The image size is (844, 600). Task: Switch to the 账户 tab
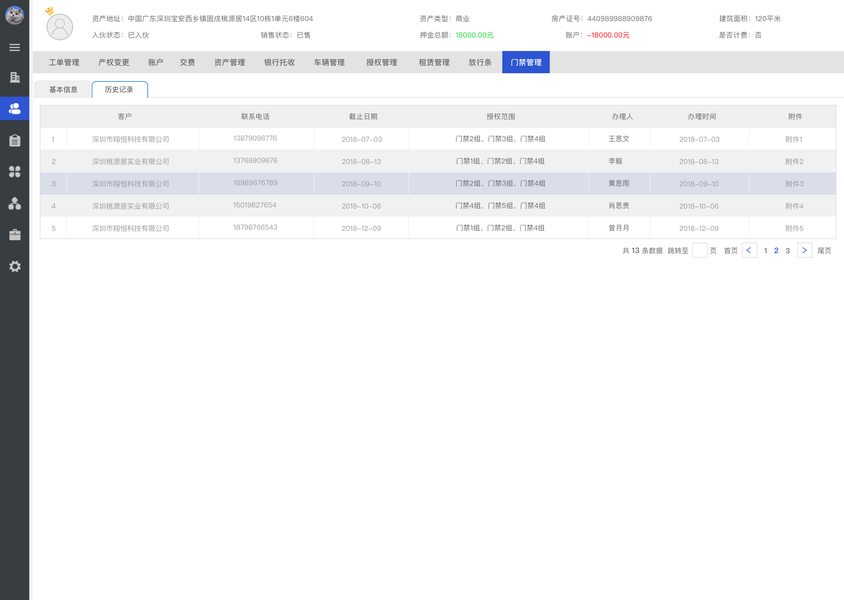(156, 62)
